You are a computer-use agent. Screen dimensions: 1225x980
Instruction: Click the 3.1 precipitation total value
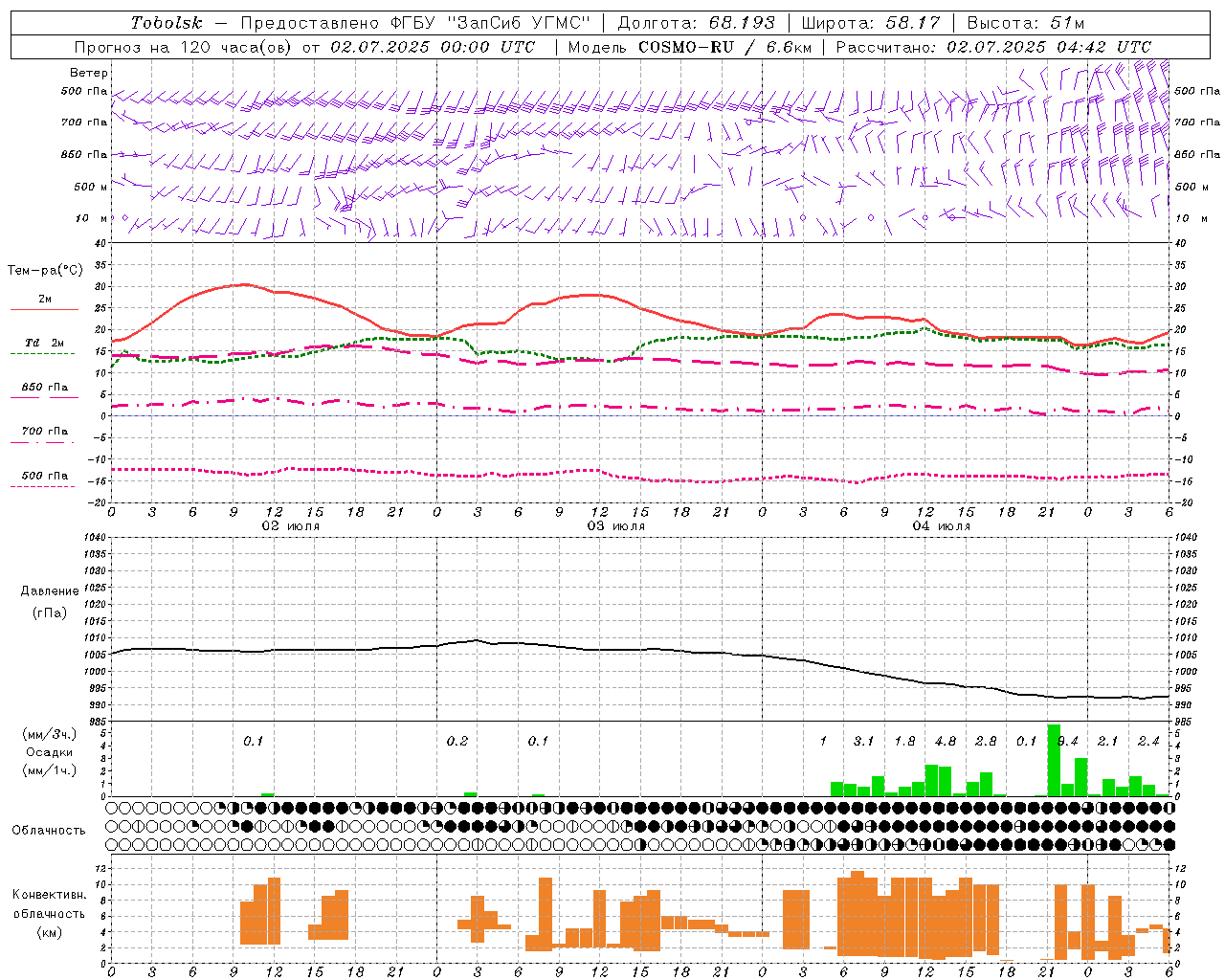point(864,741)
